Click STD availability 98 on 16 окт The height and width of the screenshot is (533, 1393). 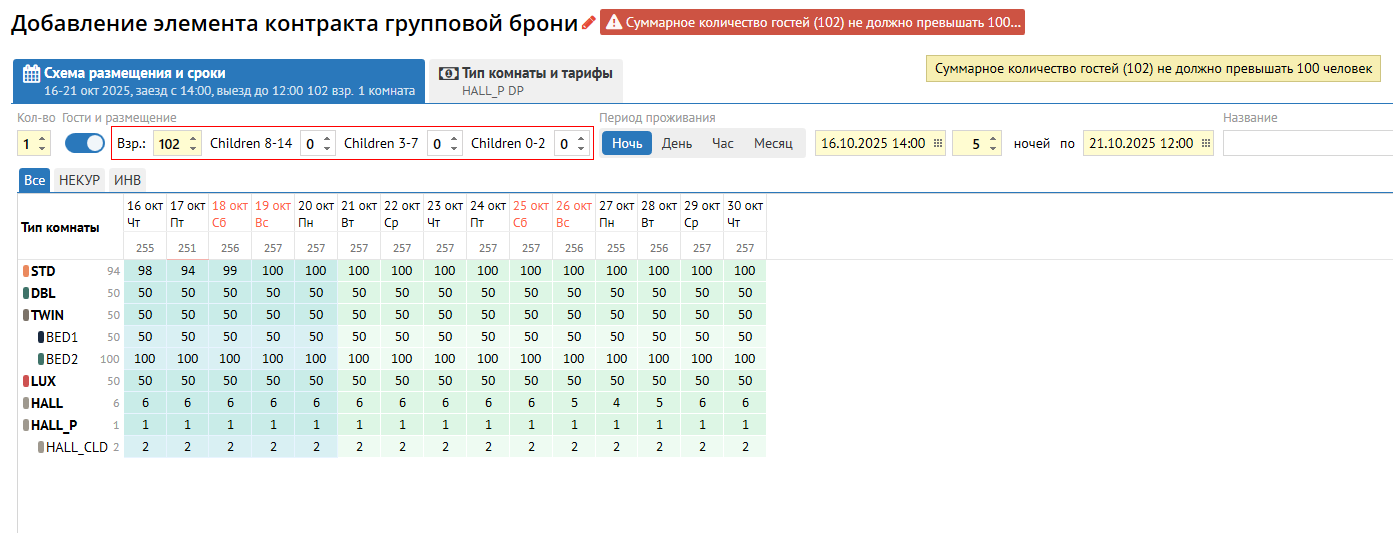(145, 271)
